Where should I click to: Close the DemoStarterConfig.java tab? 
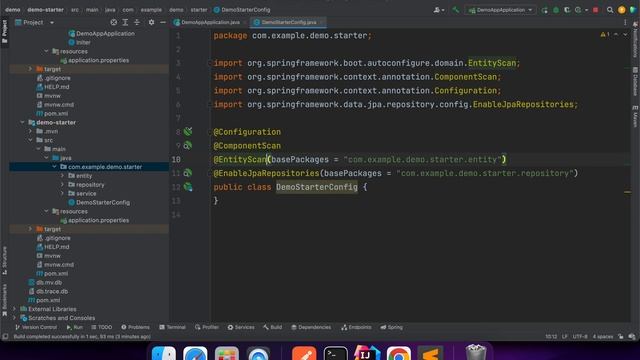coord(322,22)
